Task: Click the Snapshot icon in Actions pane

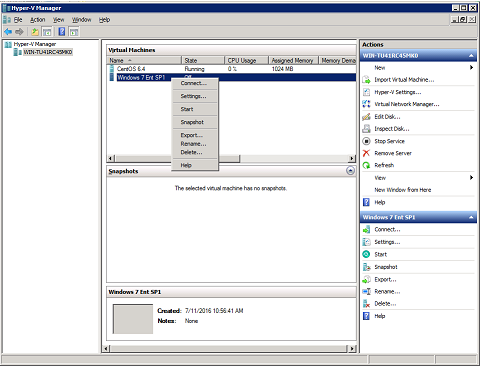Action: [x=366, y=267]
